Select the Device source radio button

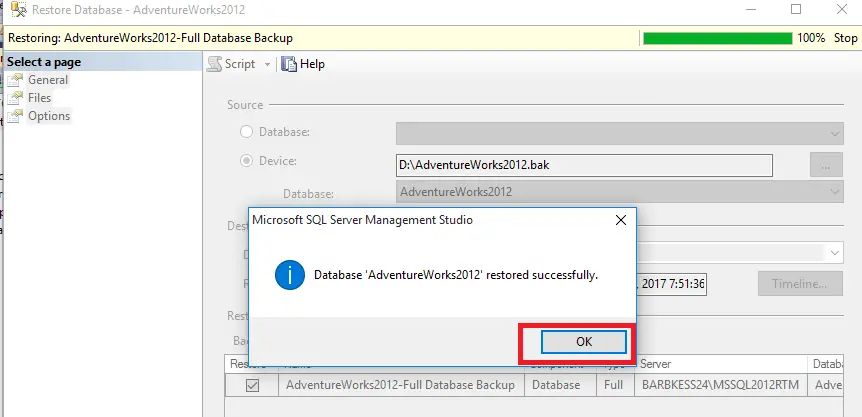coord(246,160)
